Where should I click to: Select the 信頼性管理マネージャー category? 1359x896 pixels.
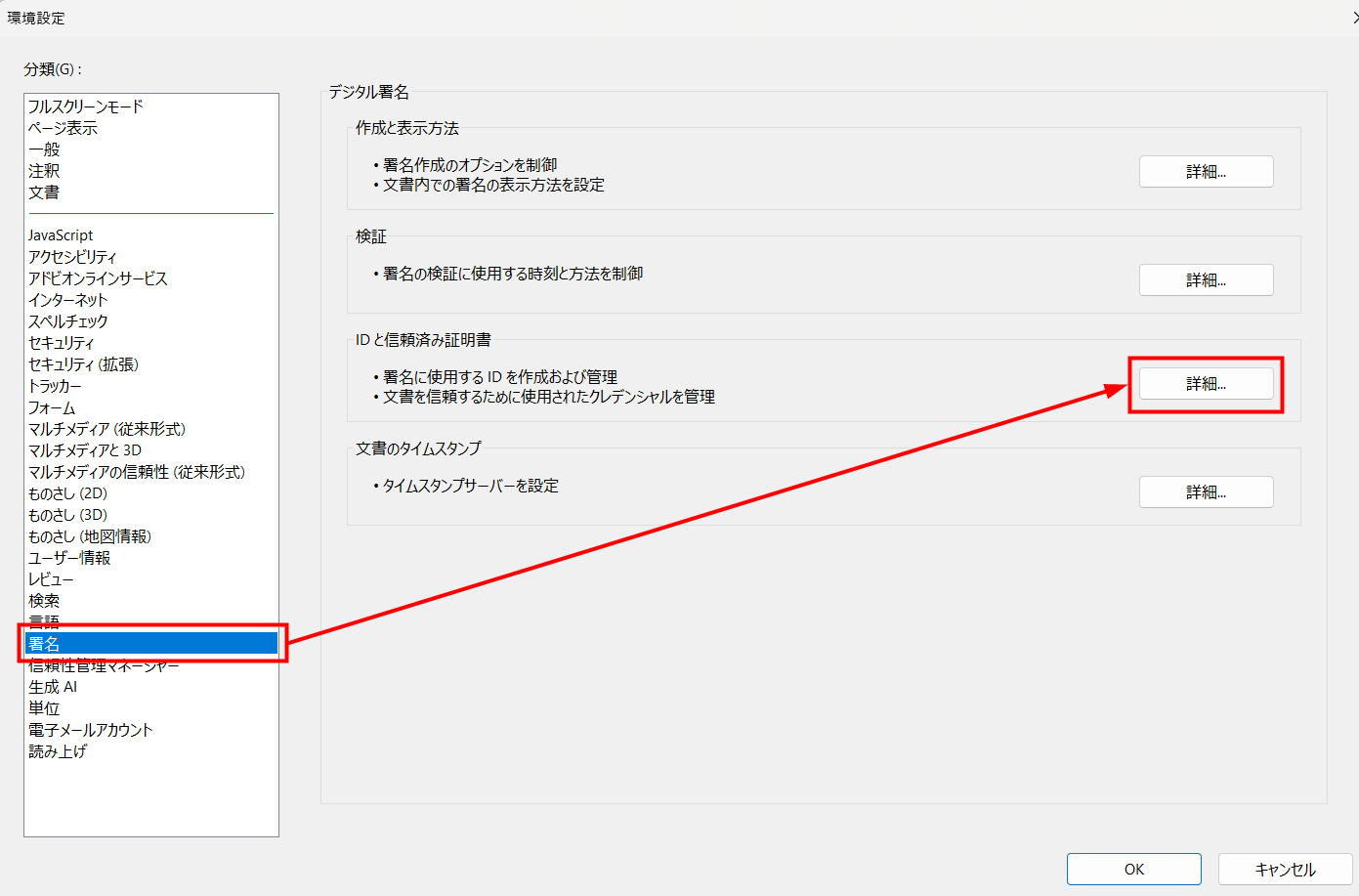click(x=102, y=664)
